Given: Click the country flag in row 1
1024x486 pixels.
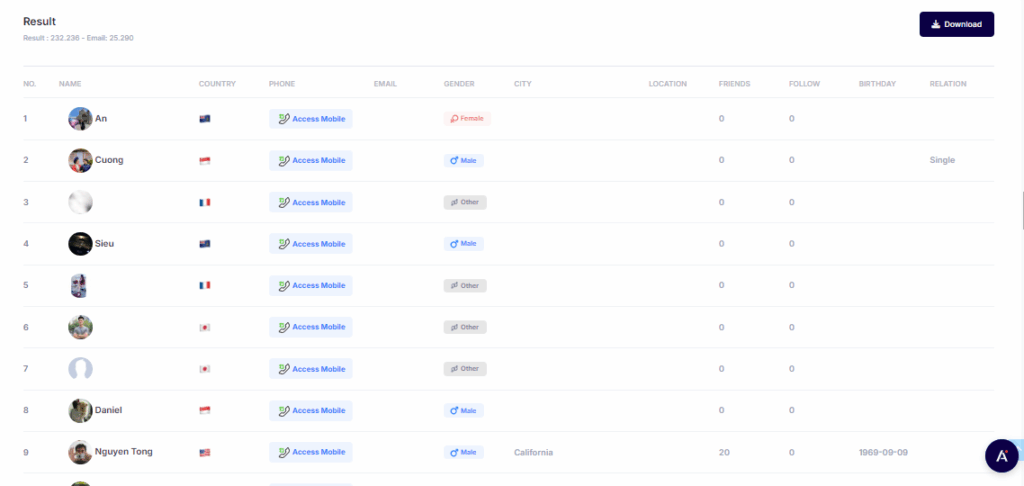Looking at the screenshot, I should [205, 119].
